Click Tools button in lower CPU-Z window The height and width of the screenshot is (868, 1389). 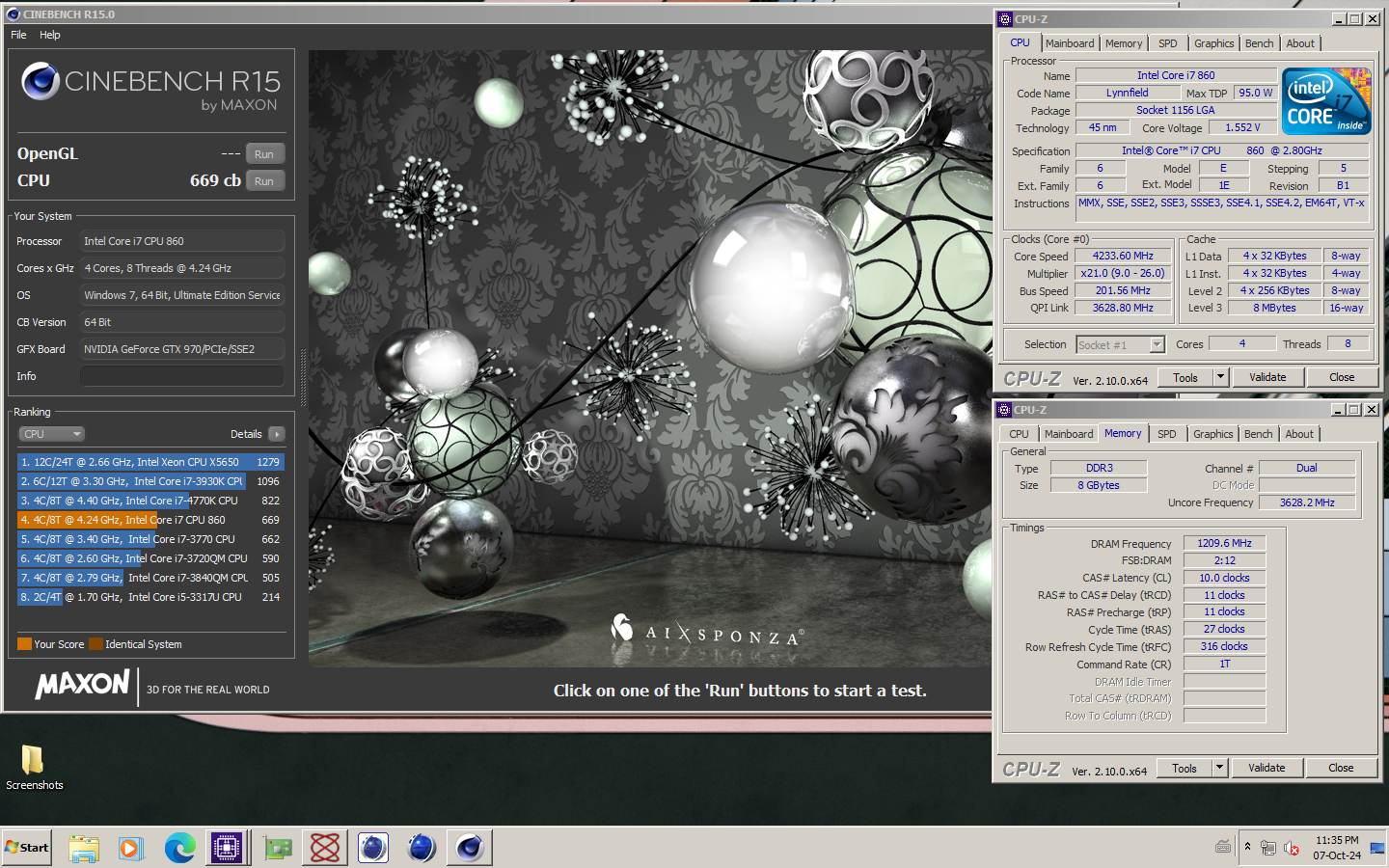click(x=1185, y=768)
